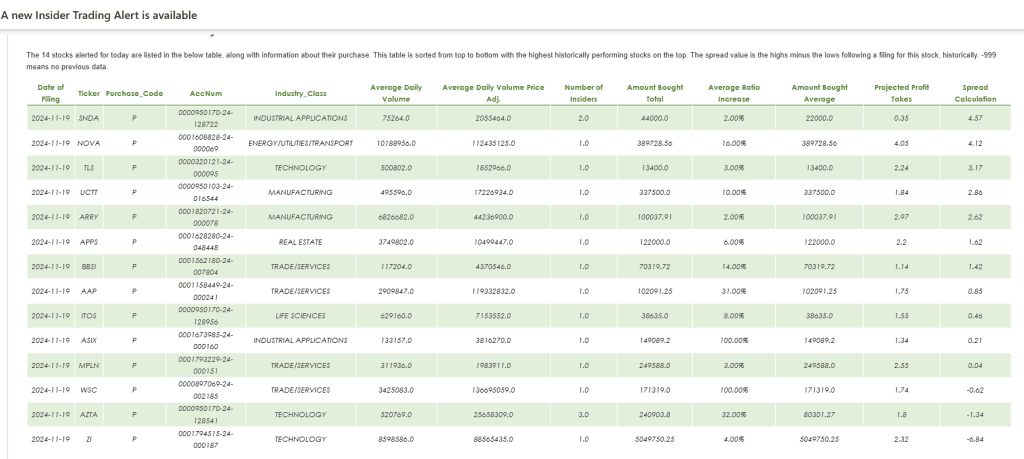Click the Number of Insiders header
This screenshot has width=1024, height=459.
click(582, 93)
